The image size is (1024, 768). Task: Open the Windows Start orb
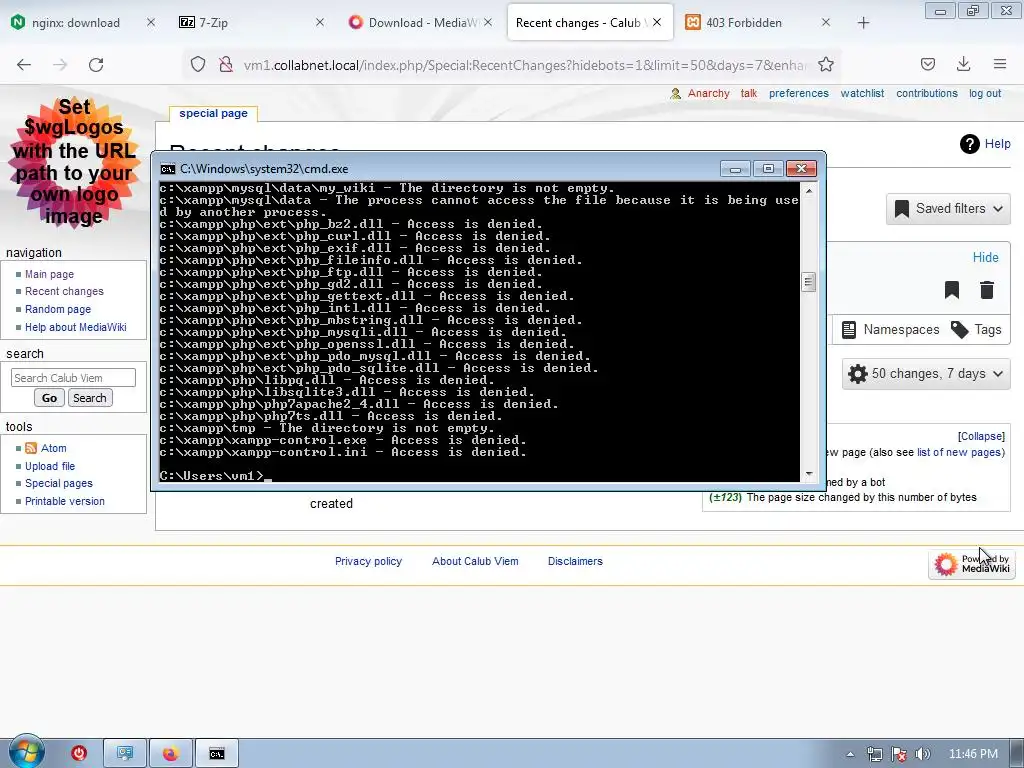27,752
